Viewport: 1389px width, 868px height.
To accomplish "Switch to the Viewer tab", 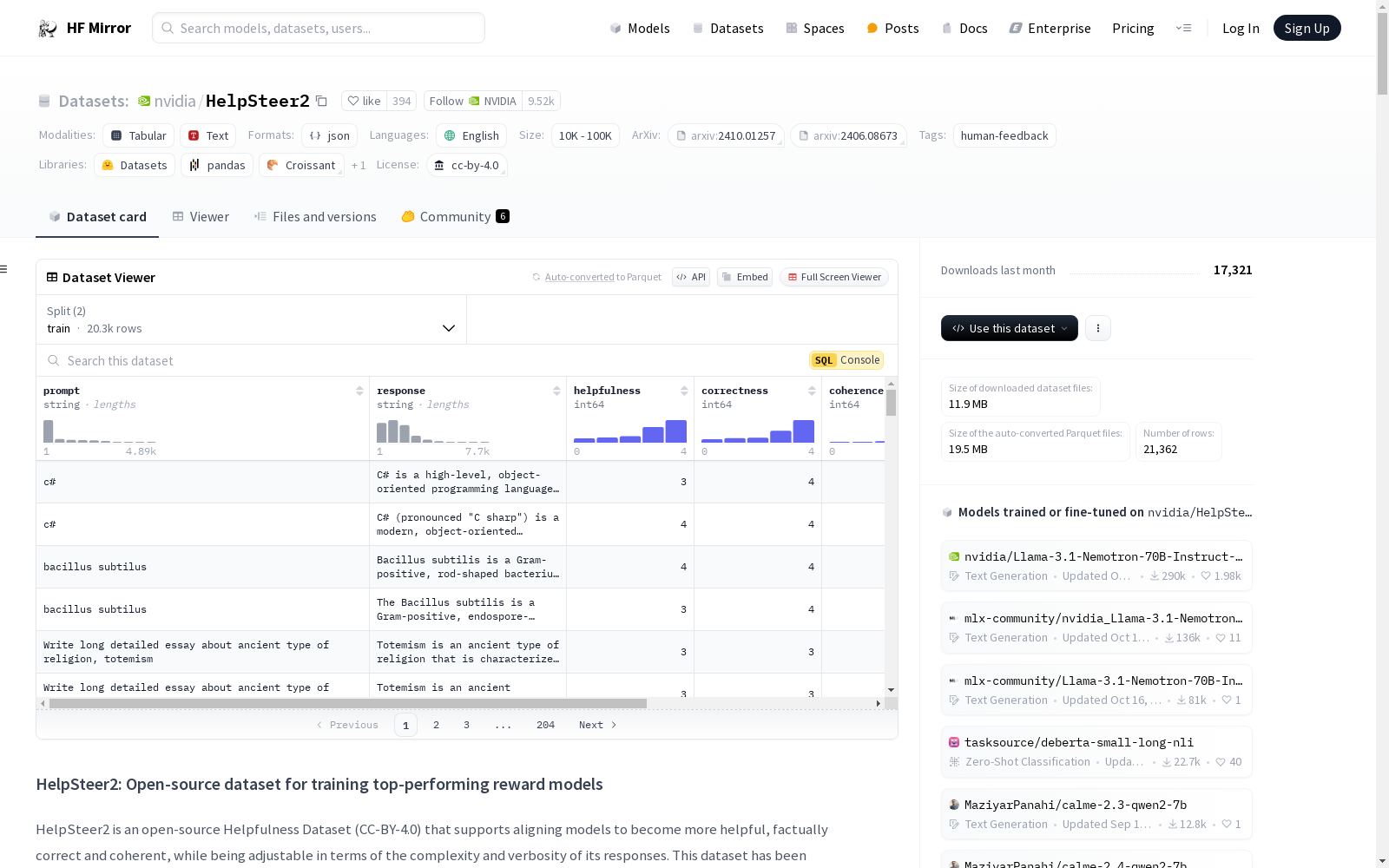I will click(201, 217).
